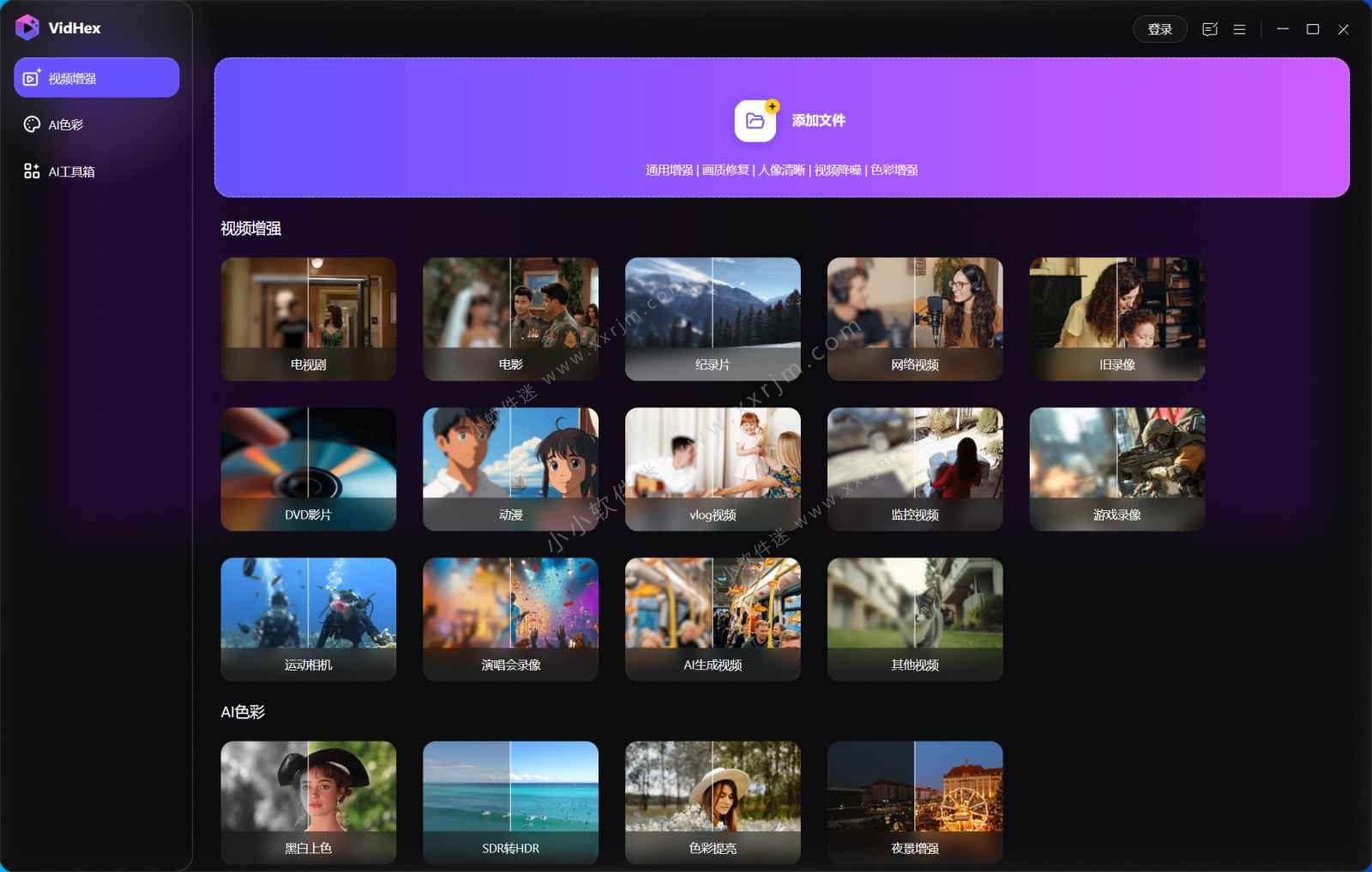This screenshot has width=1372, height=872.
Task: Minimize the VidHex window
Action: coord(1283,29)
